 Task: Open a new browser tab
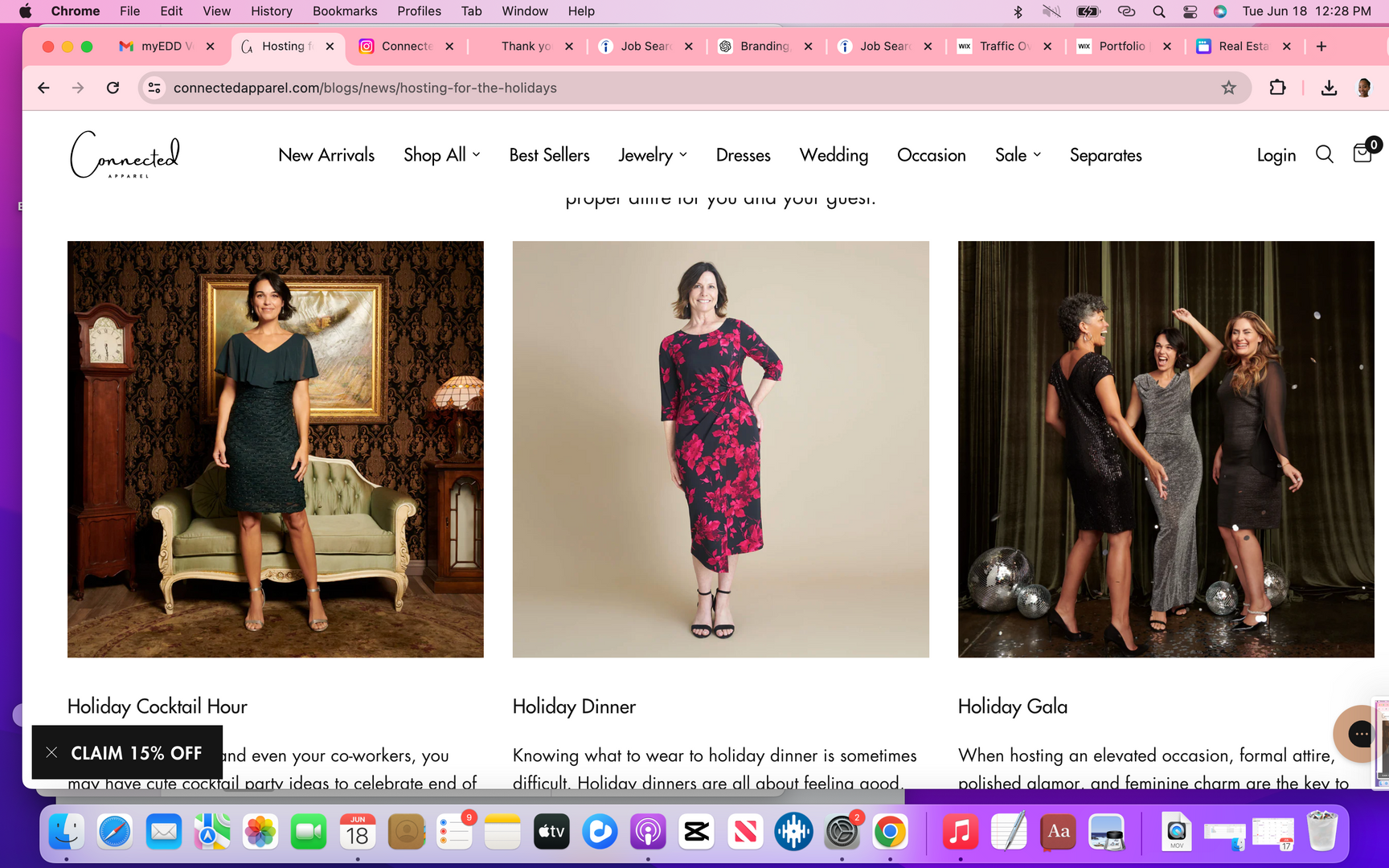pyautogui.click(x=1321, y=47)
